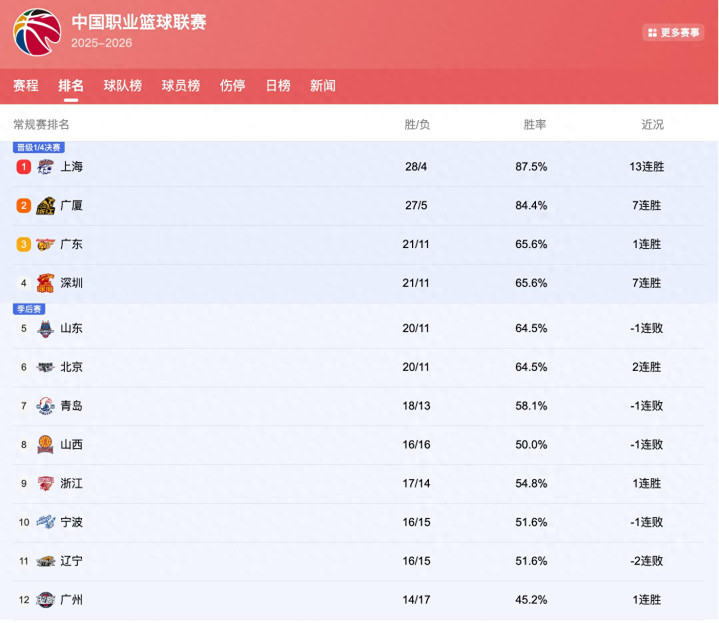Open the 辽宁 team name link
Image resolution: width=719 pixels, height=623 pixels.
click(x=71, y=561)
